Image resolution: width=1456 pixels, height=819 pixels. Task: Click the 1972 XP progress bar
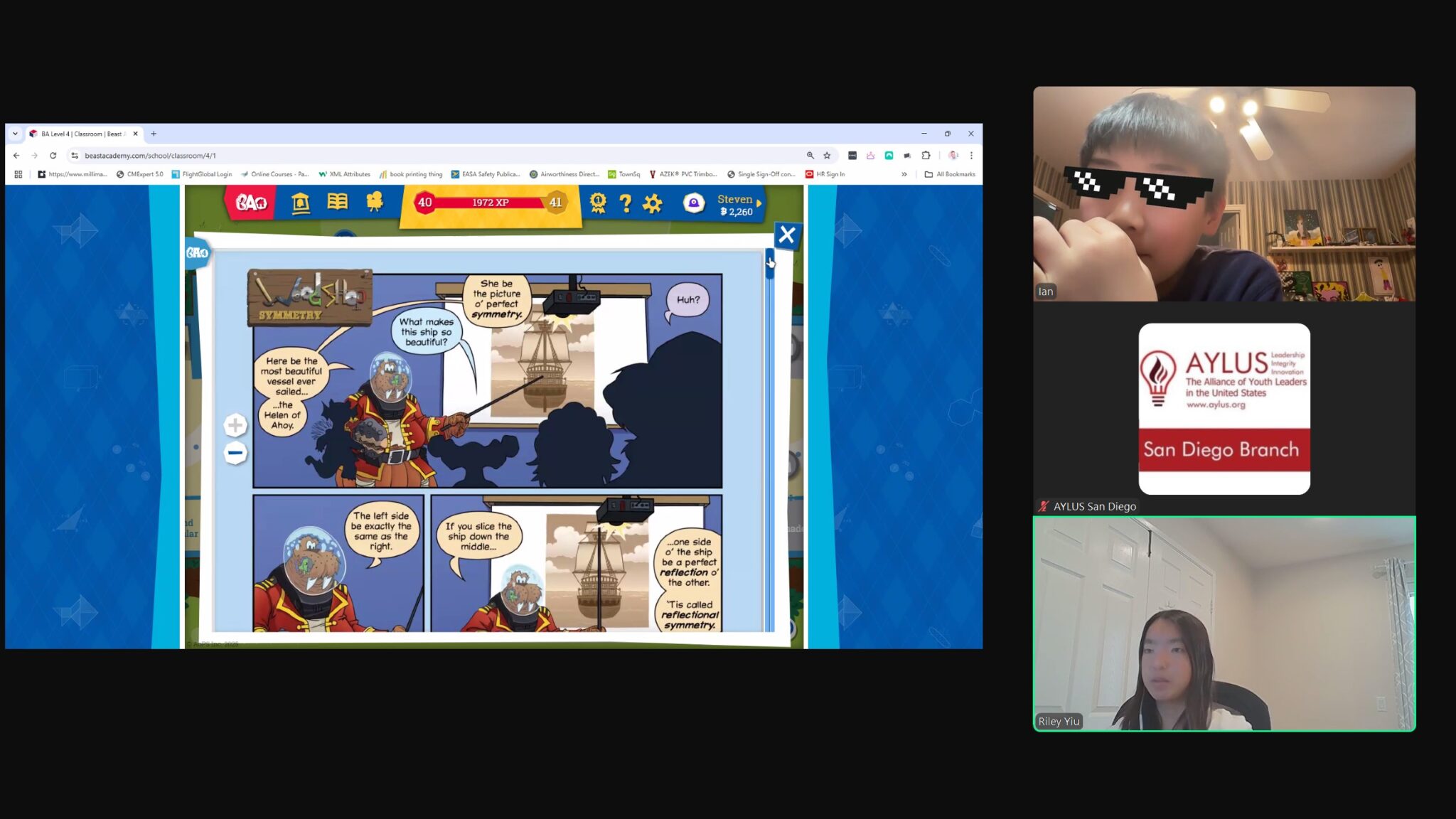click(x=491, y=203)
